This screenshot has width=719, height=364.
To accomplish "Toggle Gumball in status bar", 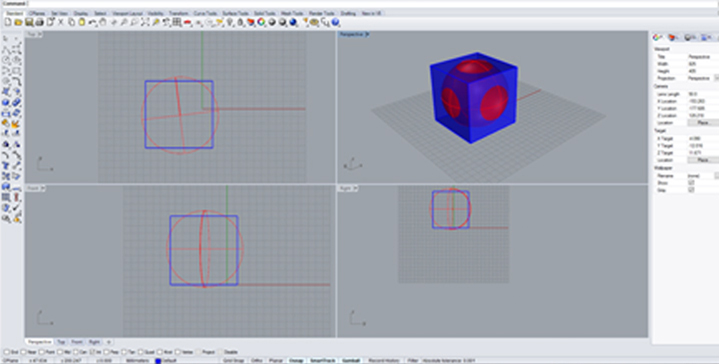I will (352, 360).
